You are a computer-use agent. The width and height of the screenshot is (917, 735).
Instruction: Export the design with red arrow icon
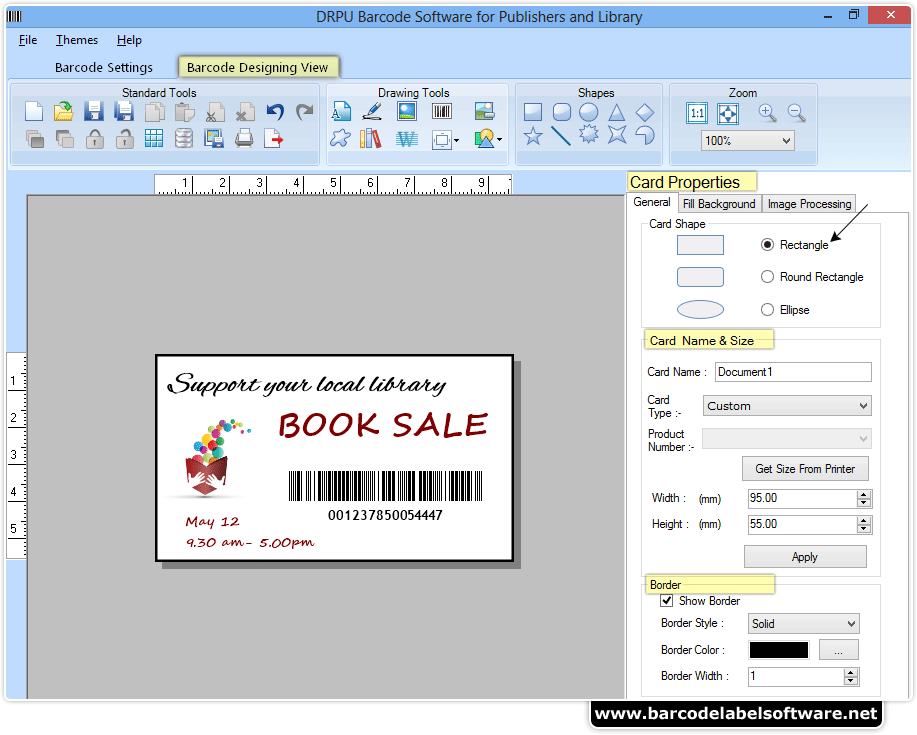point(274,139)
